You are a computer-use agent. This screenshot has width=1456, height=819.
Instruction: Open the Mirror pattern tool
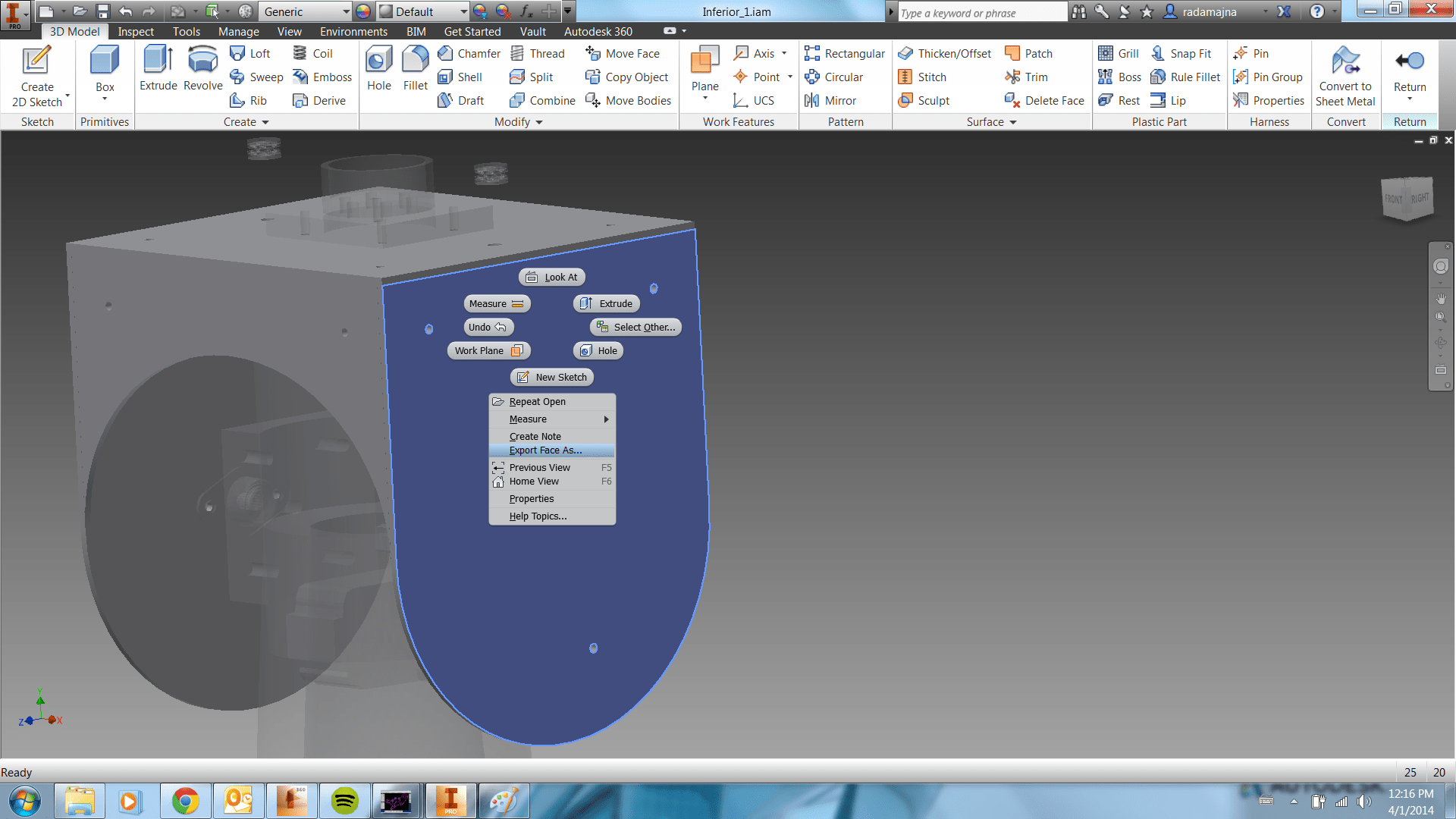click(830, 100)
